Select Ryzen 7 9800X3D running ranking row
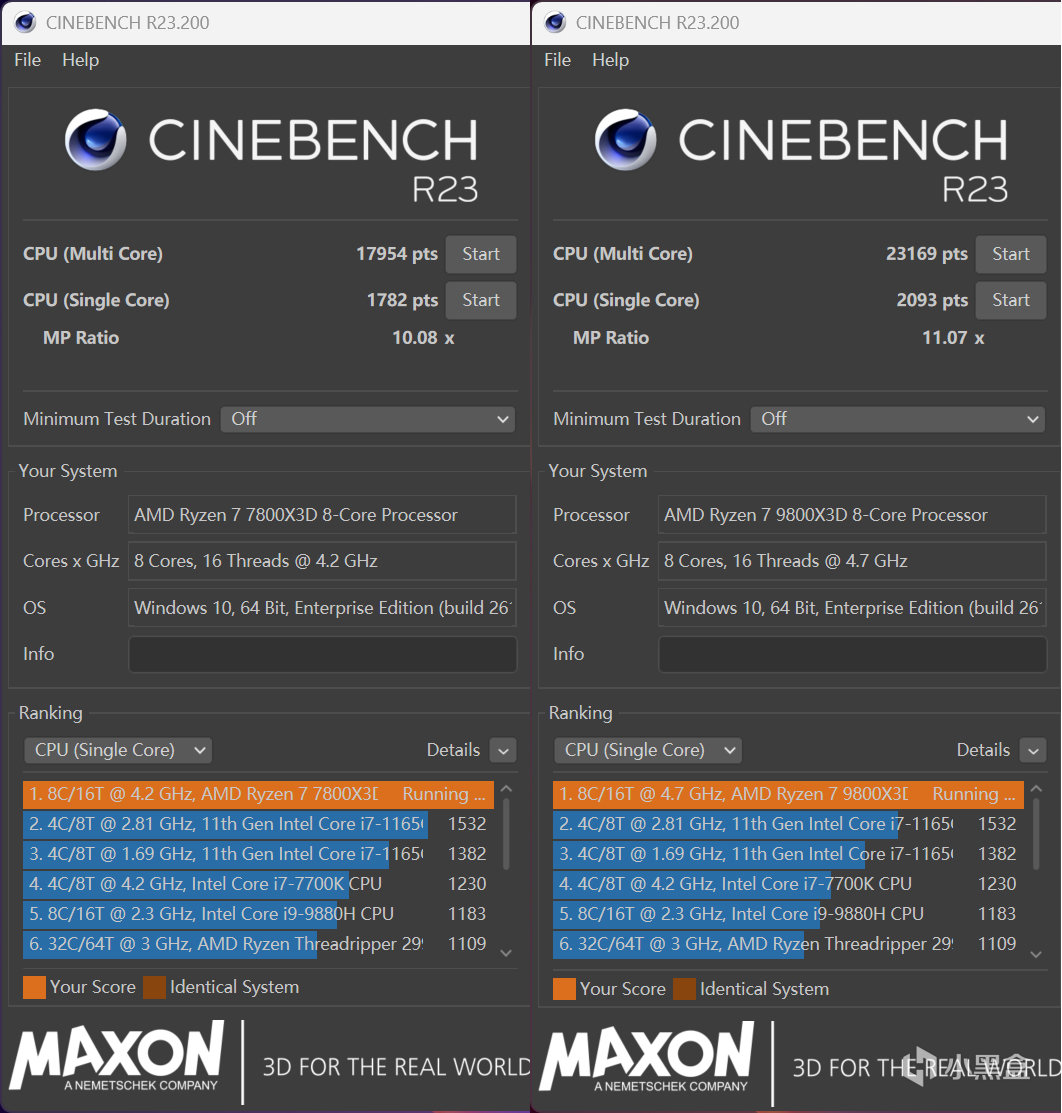The width and height of the screenshot is (1062, 1113). [788, 794]
